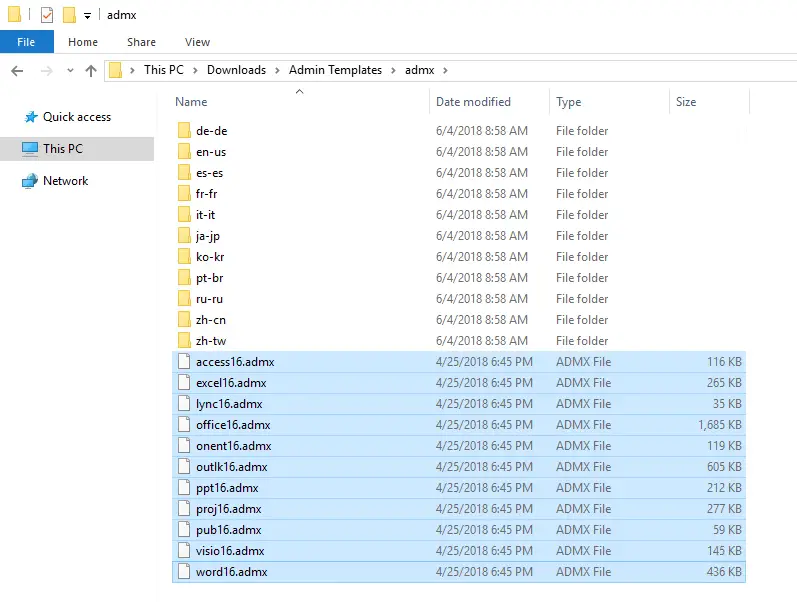Select the ppt16.admx file name

[227, 488]
